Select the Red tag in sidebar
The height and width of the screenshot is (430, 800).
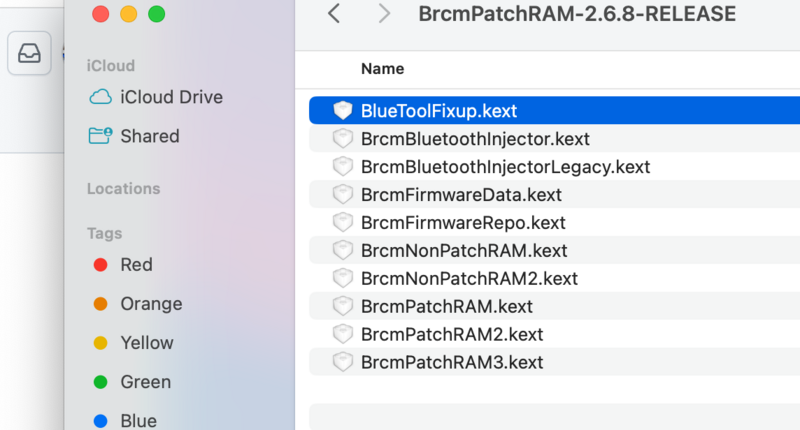click(100, 265)
